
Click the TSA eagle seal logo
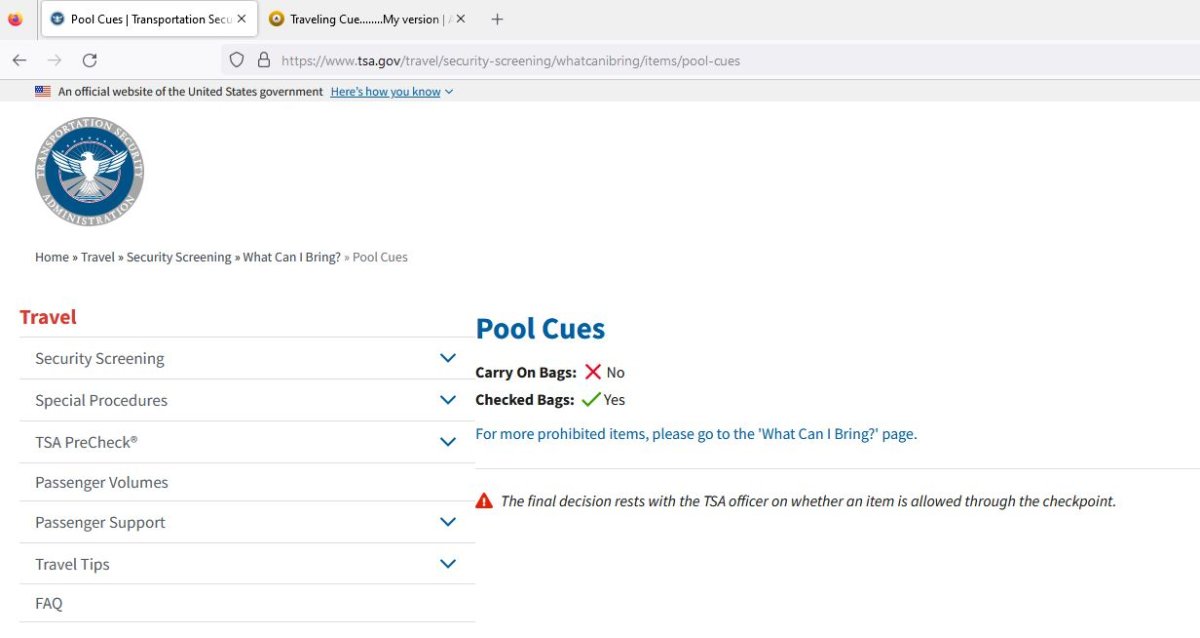89,171
